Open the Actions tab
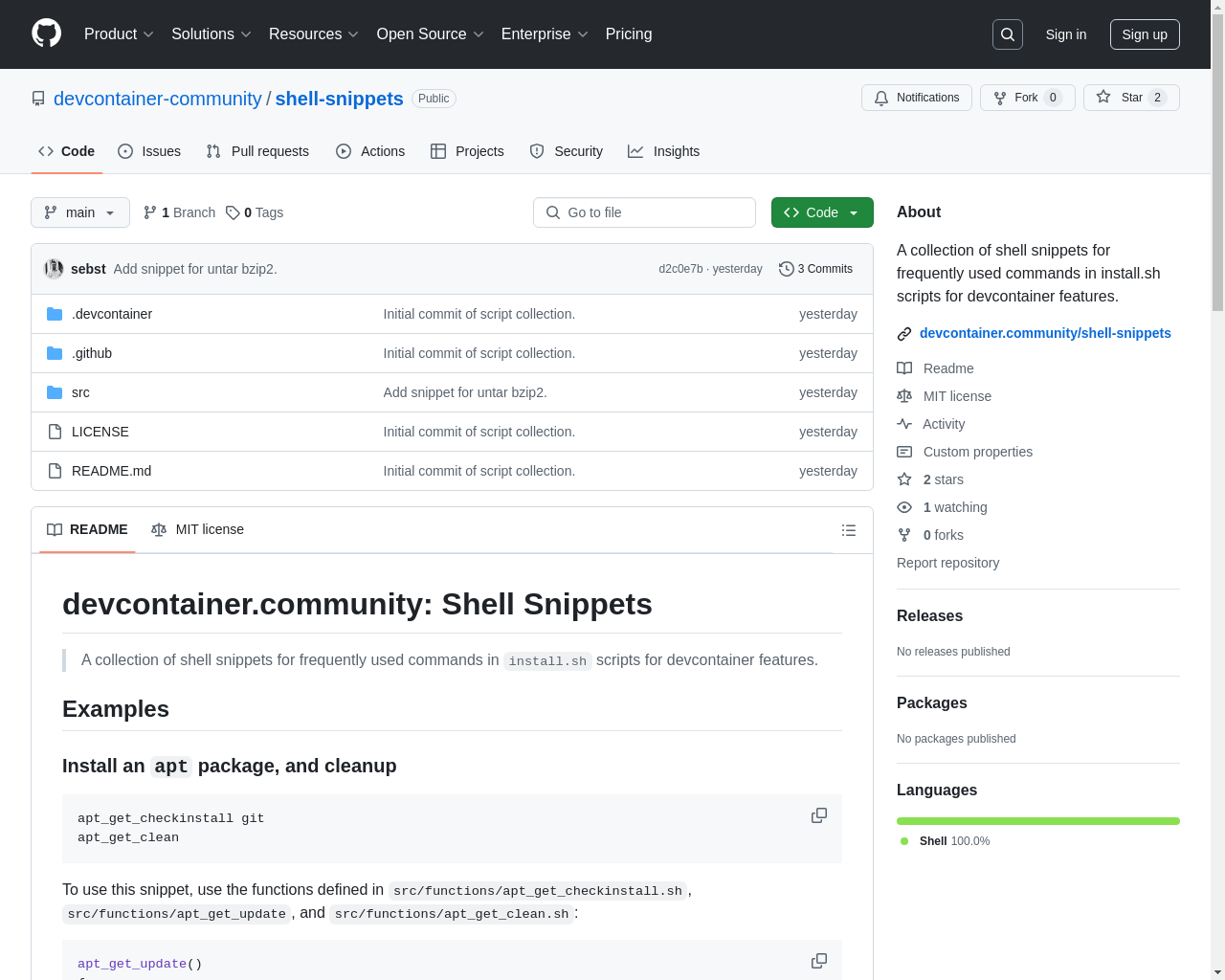This screenshot has height=980, width=1225. [x=370, y=151]
